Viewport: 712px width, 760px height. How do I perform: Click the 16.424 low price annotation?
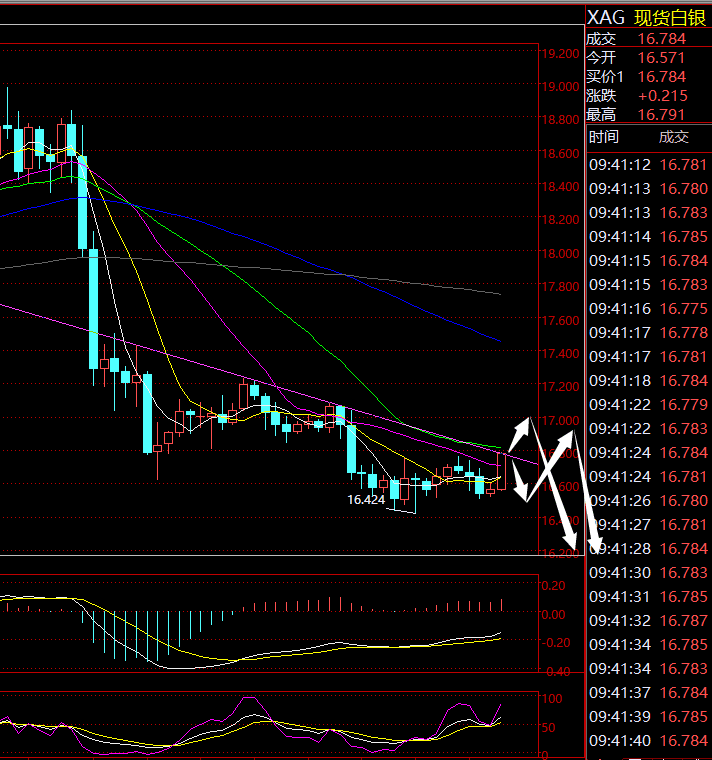366,499
